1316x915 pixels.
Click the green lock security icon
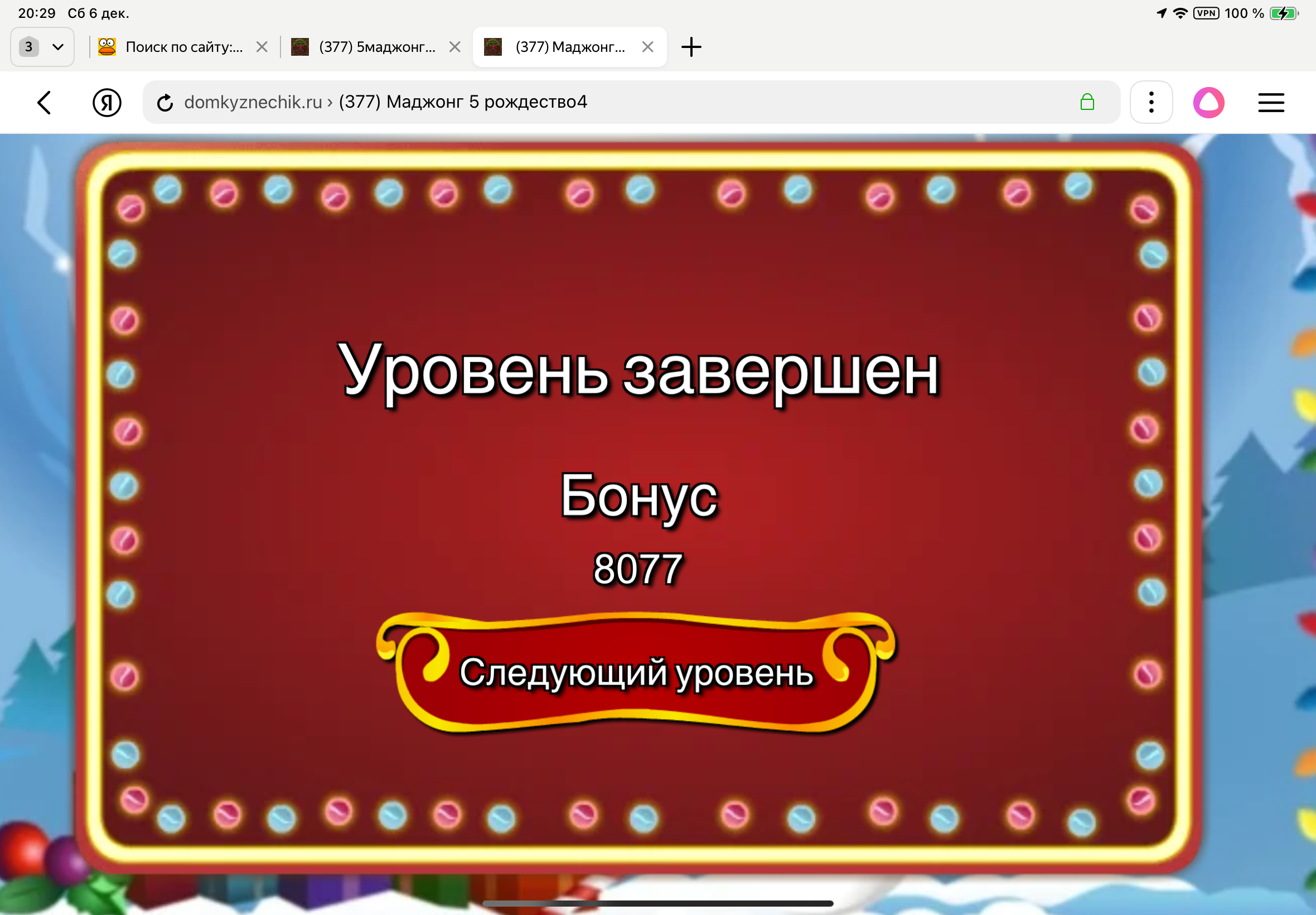1087,103
